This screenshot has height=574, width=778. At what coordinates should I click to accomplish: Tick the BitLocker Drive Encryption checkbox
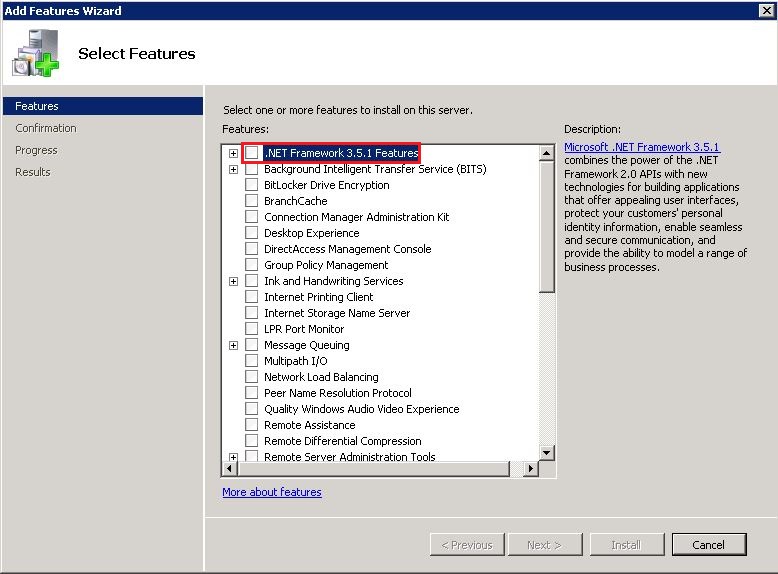252,185
